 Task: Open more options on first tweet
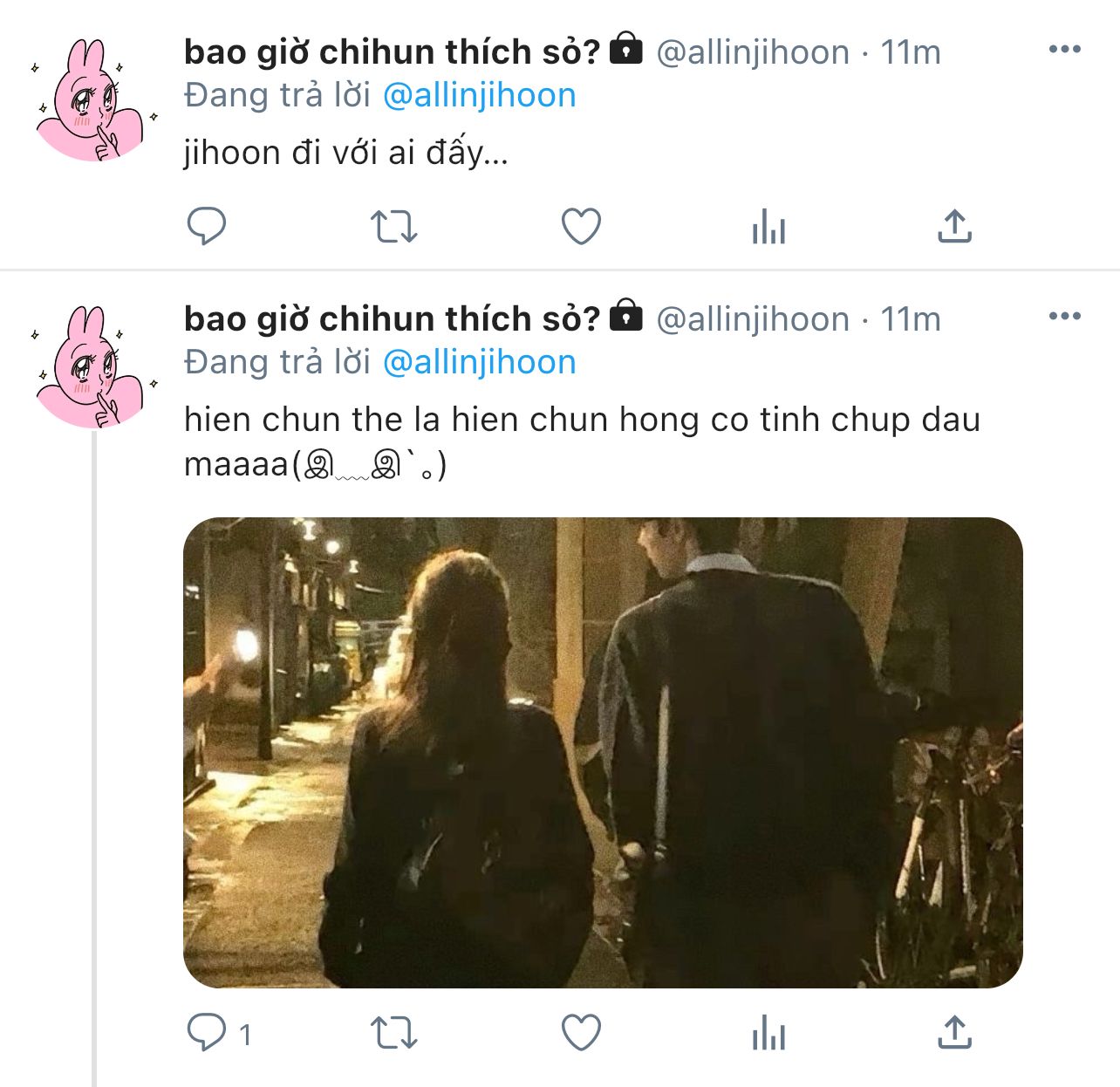click(x=1064, y=50)
